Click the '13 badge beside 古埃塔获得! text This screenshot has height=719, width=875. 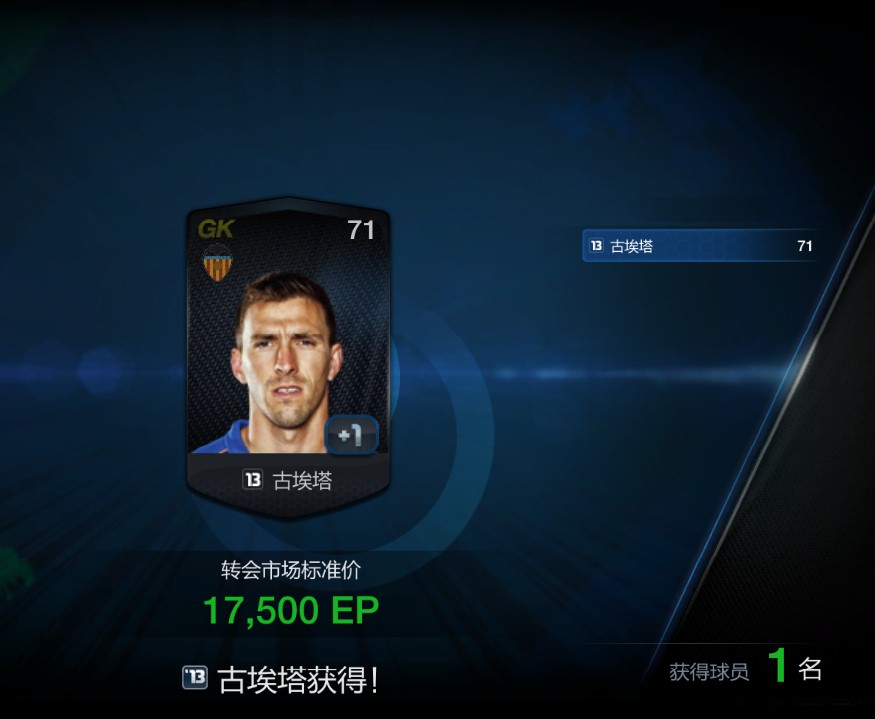click(195, 678)
